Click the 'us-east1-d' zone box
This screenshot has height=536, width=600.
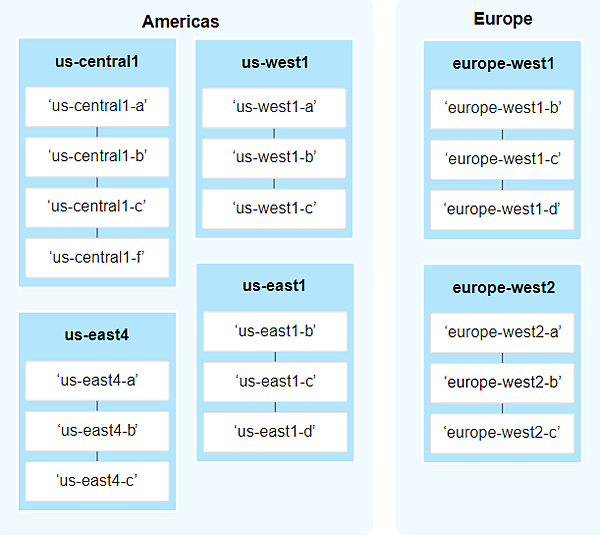pos(275,432)
